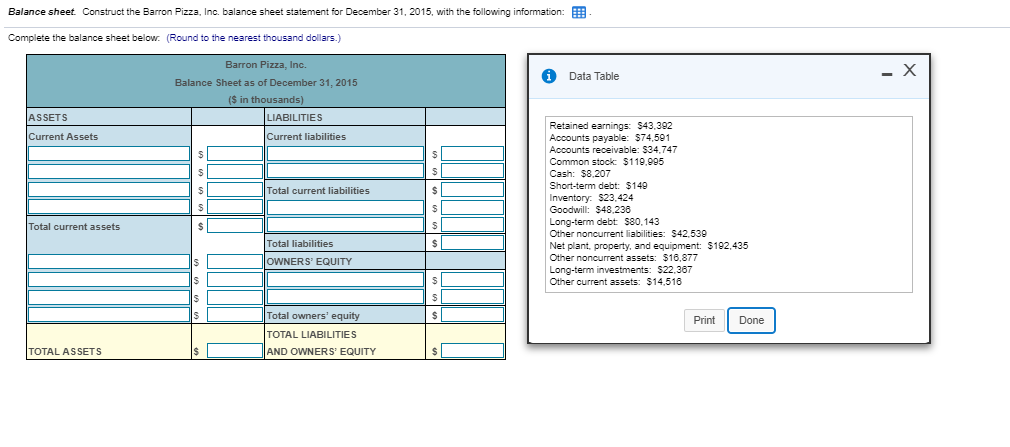Screen dimensions: 1010x447
Task: Click the blue info icon beside Data Table
Action: coord(549,76)
